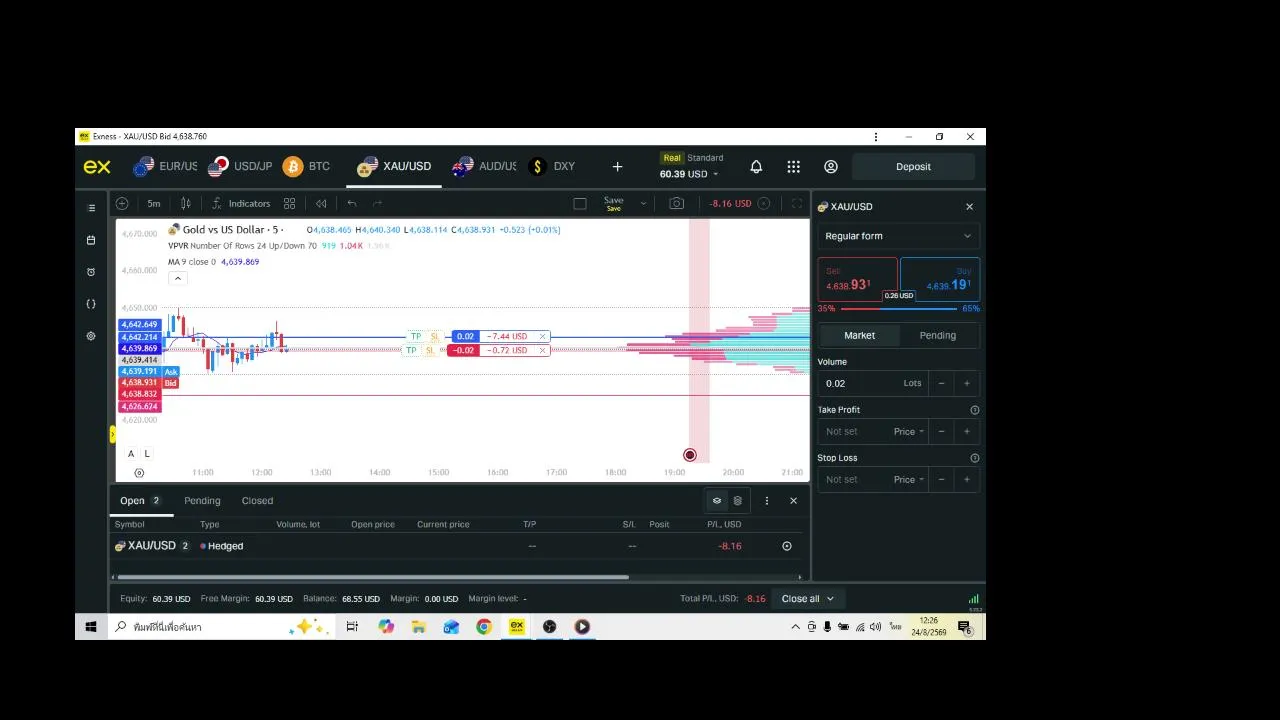Switch to grouped positions view icon
1280x720 pixels.
click(717, 501)
